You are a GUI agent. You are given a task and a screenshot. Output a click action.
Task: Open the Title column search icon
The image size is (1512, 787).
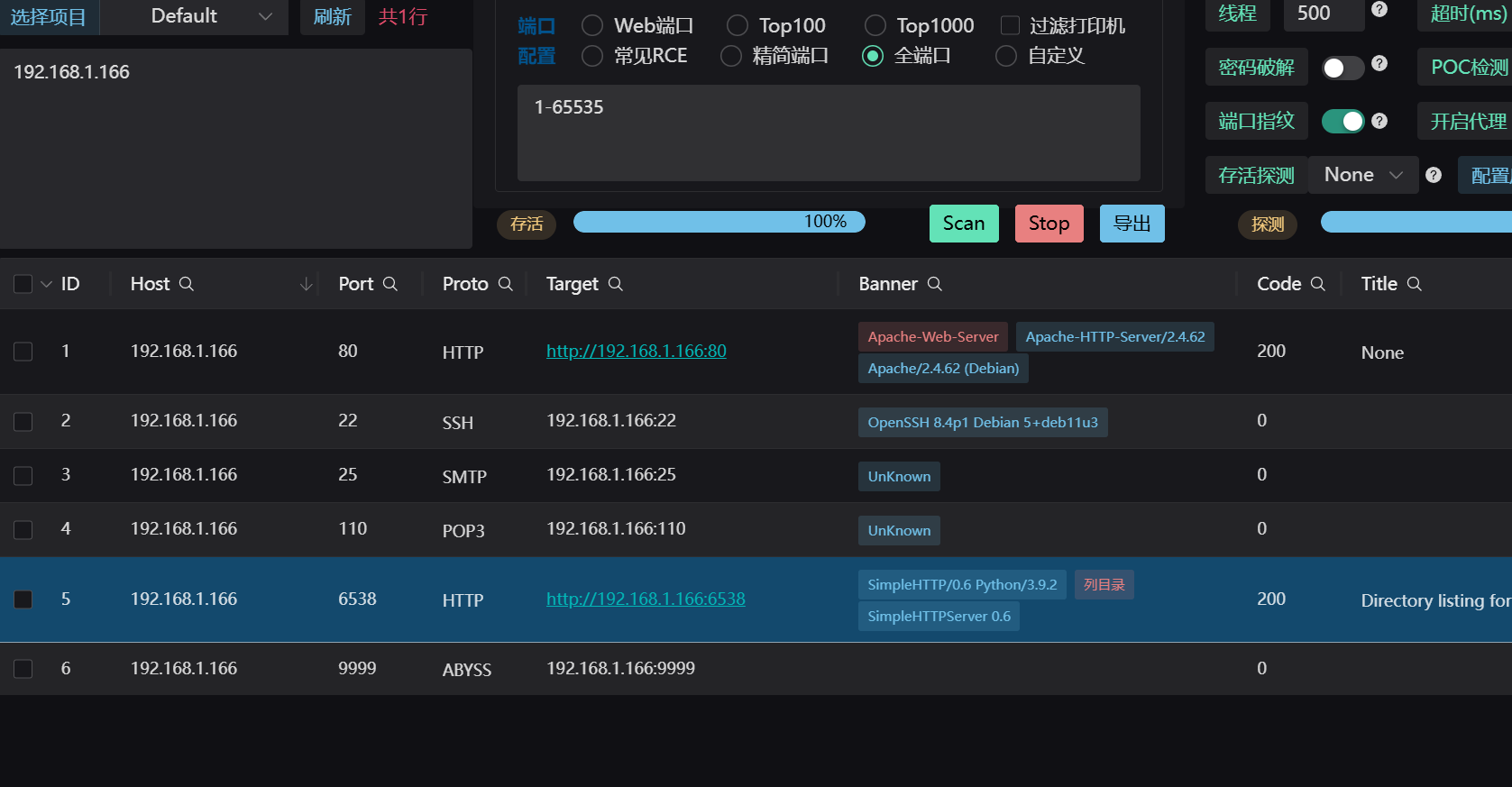tap(1415, 284)
